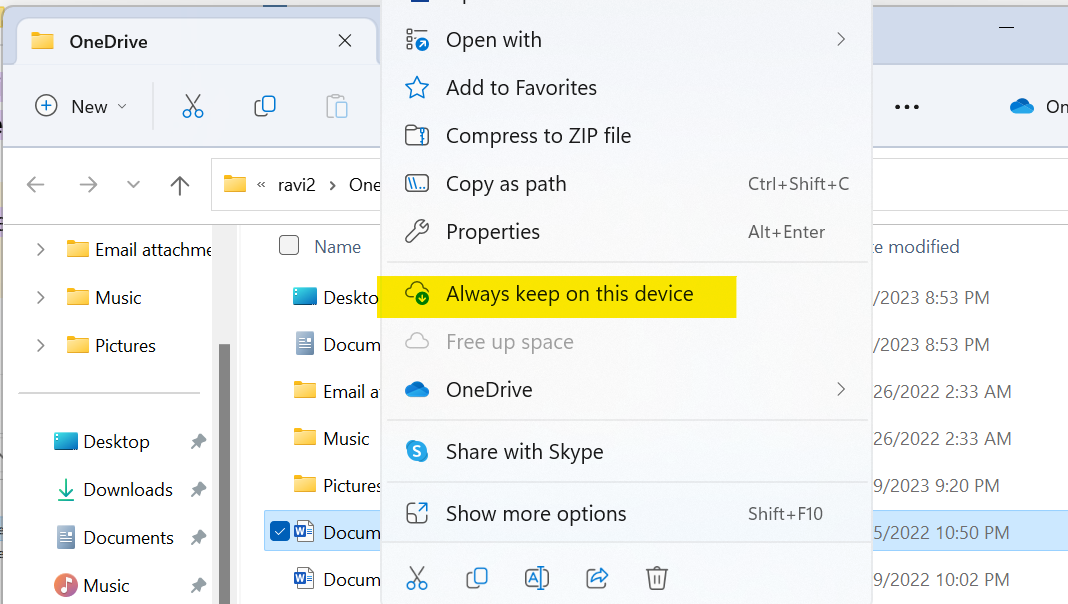Viewport: 1068px width, 604px height.
Task: Choose Share with Skype
Action: 627,451
